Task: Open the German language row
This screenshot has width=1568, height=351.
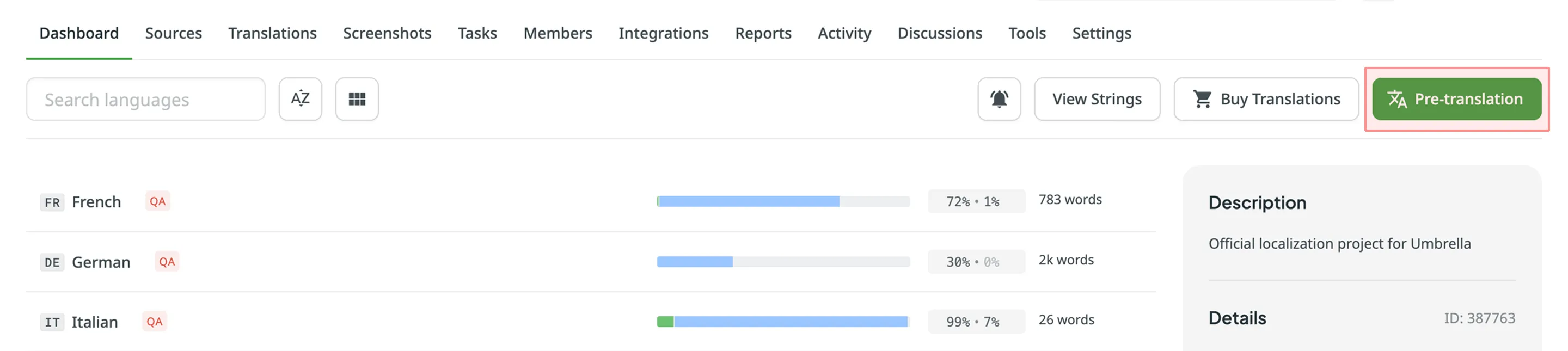Action: [x=101, y=262]
